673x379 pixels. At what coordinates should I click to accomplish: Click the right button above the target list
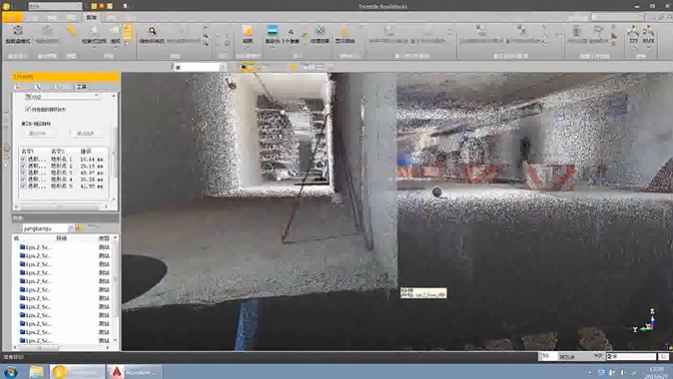click(86, 133)
